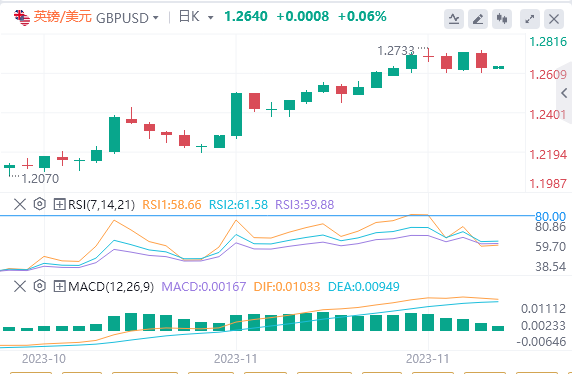Click the RSI(7,14,21) label
Screen dimensions: 572x374
click(x=101, y=205)
